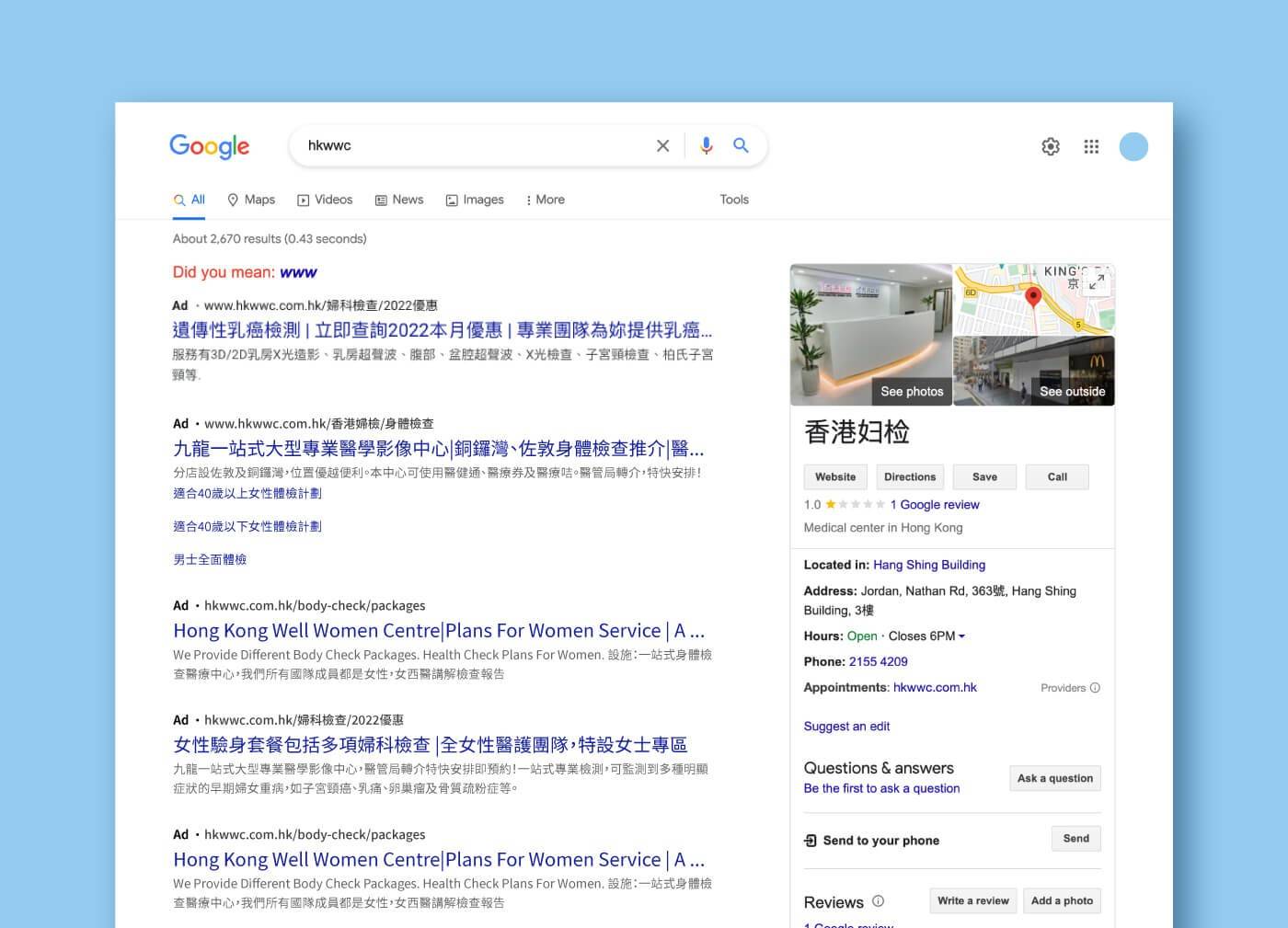Click the Send to your phone icon
The image size is (1288, 928).
click(811, 841)
